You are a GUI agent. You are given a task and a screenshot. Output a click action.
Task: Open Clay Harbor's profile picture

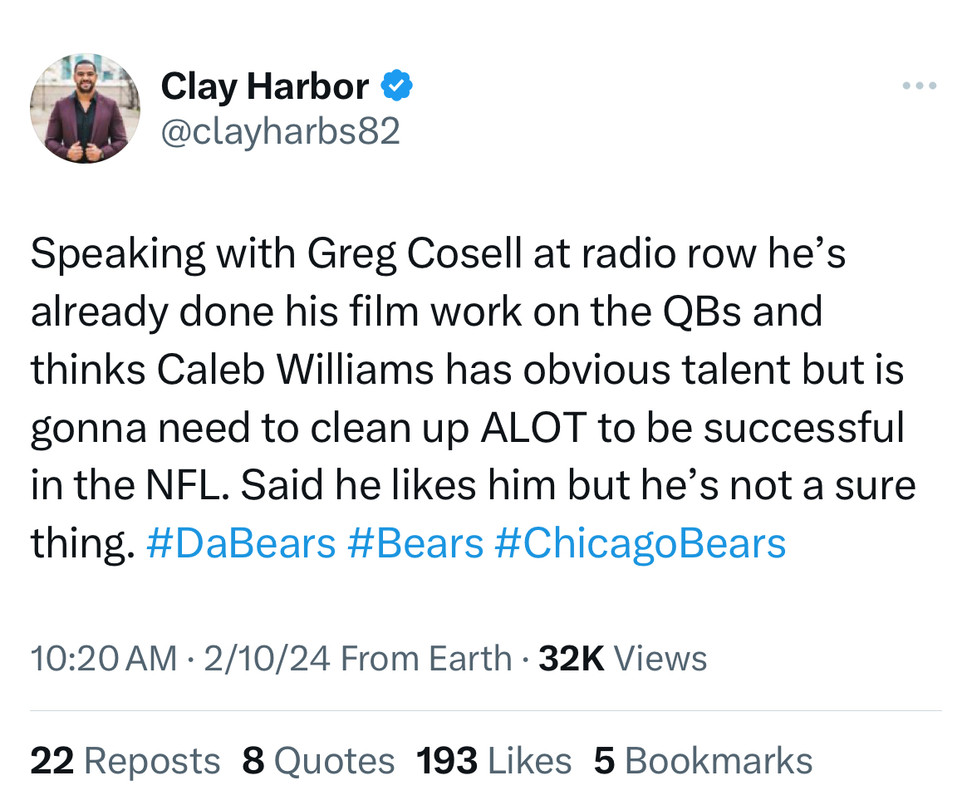pos(85,108)
